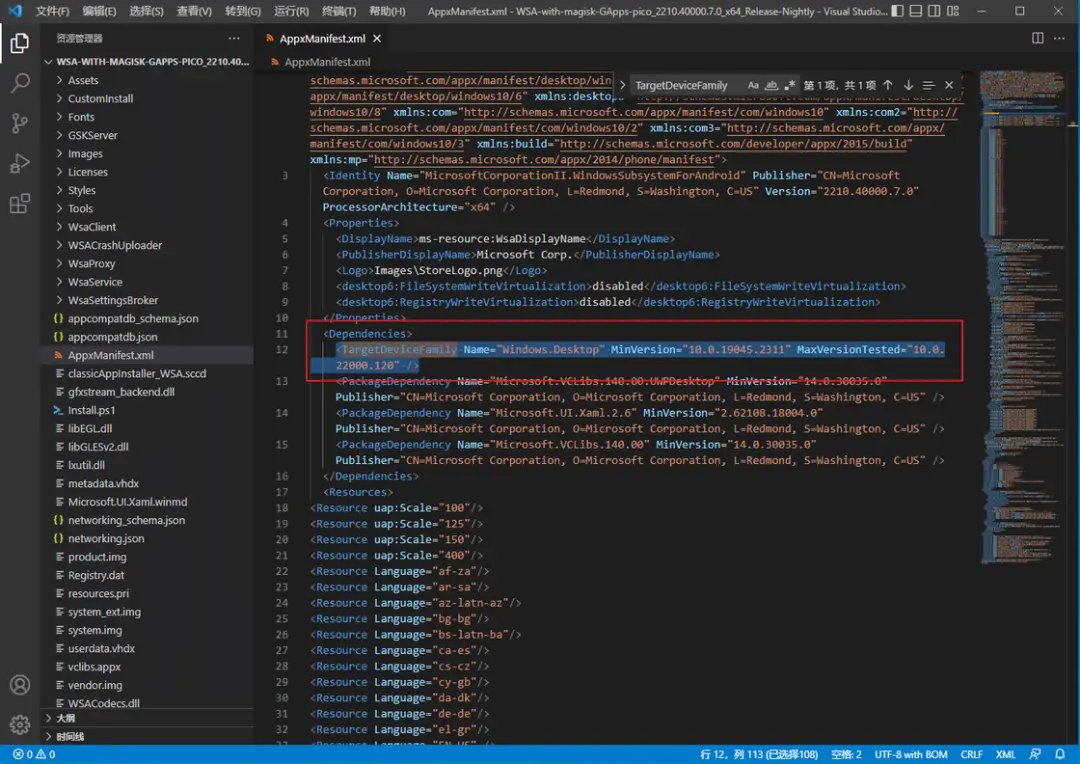Open the Run and Debug view

pos(20,164)
